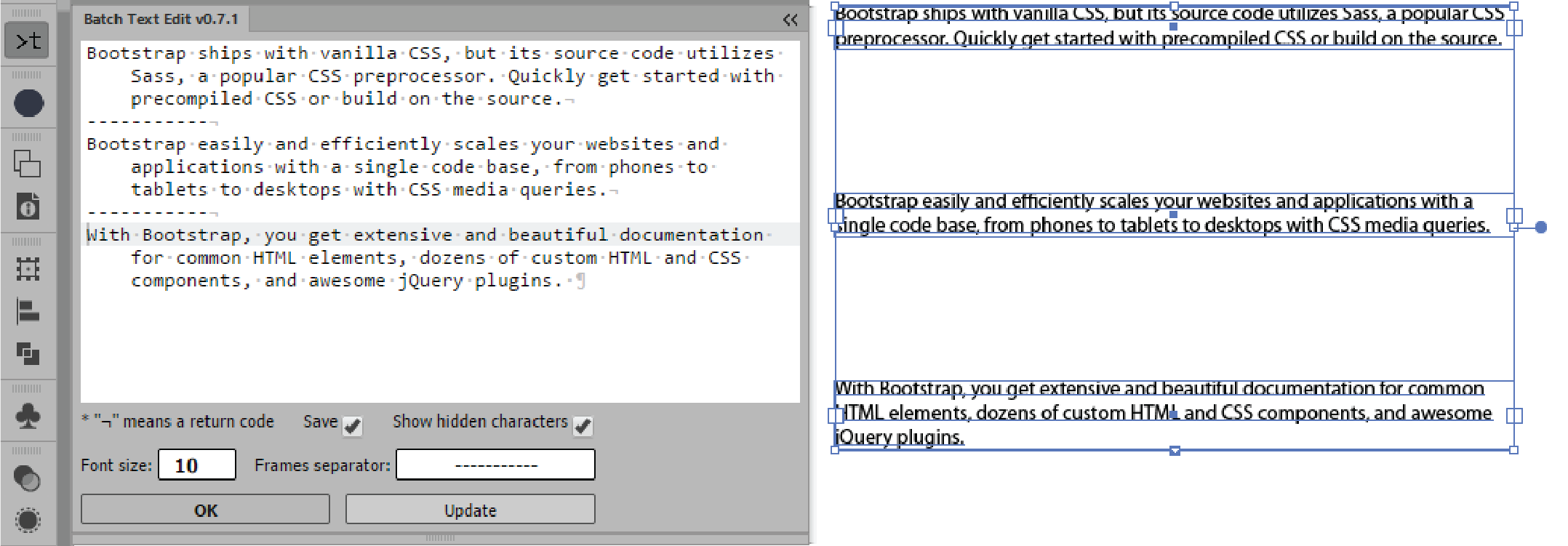Open the overlapping circles Transparency panel icon

(28, 478)
